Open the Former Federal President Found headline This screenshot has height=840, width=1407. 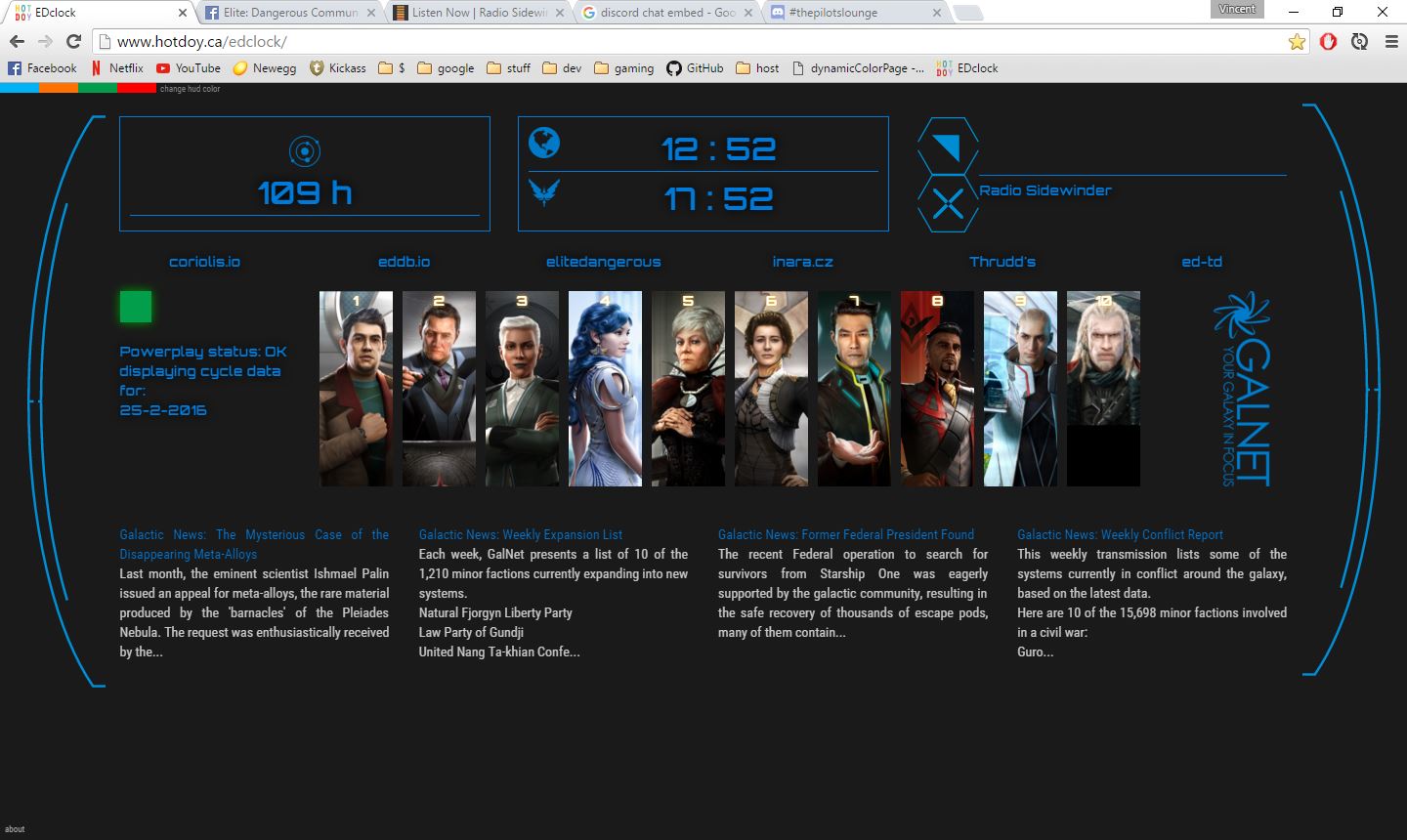click(x=846, y=534)
